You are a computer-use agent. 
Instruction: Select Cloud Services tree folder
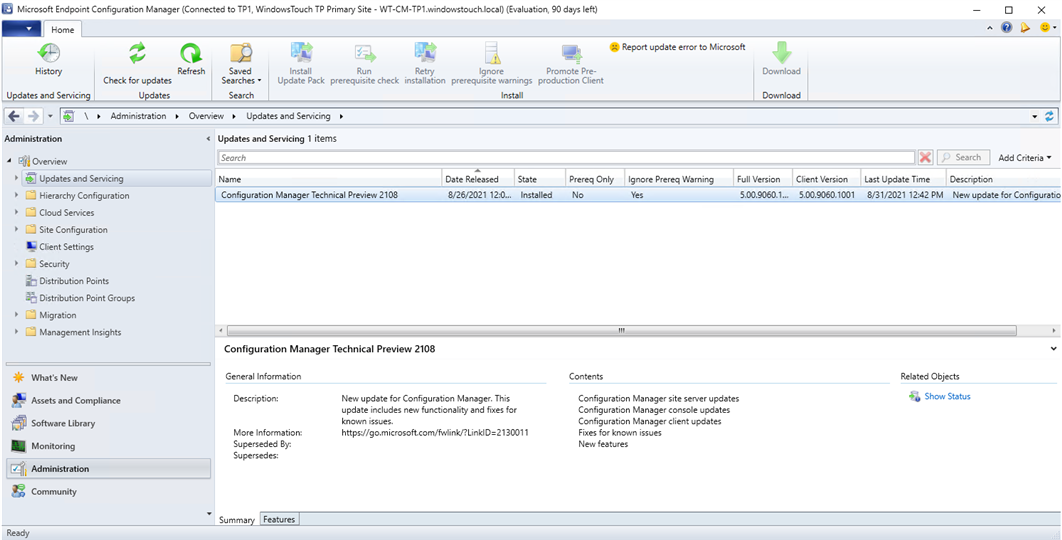tap(66, 213)
